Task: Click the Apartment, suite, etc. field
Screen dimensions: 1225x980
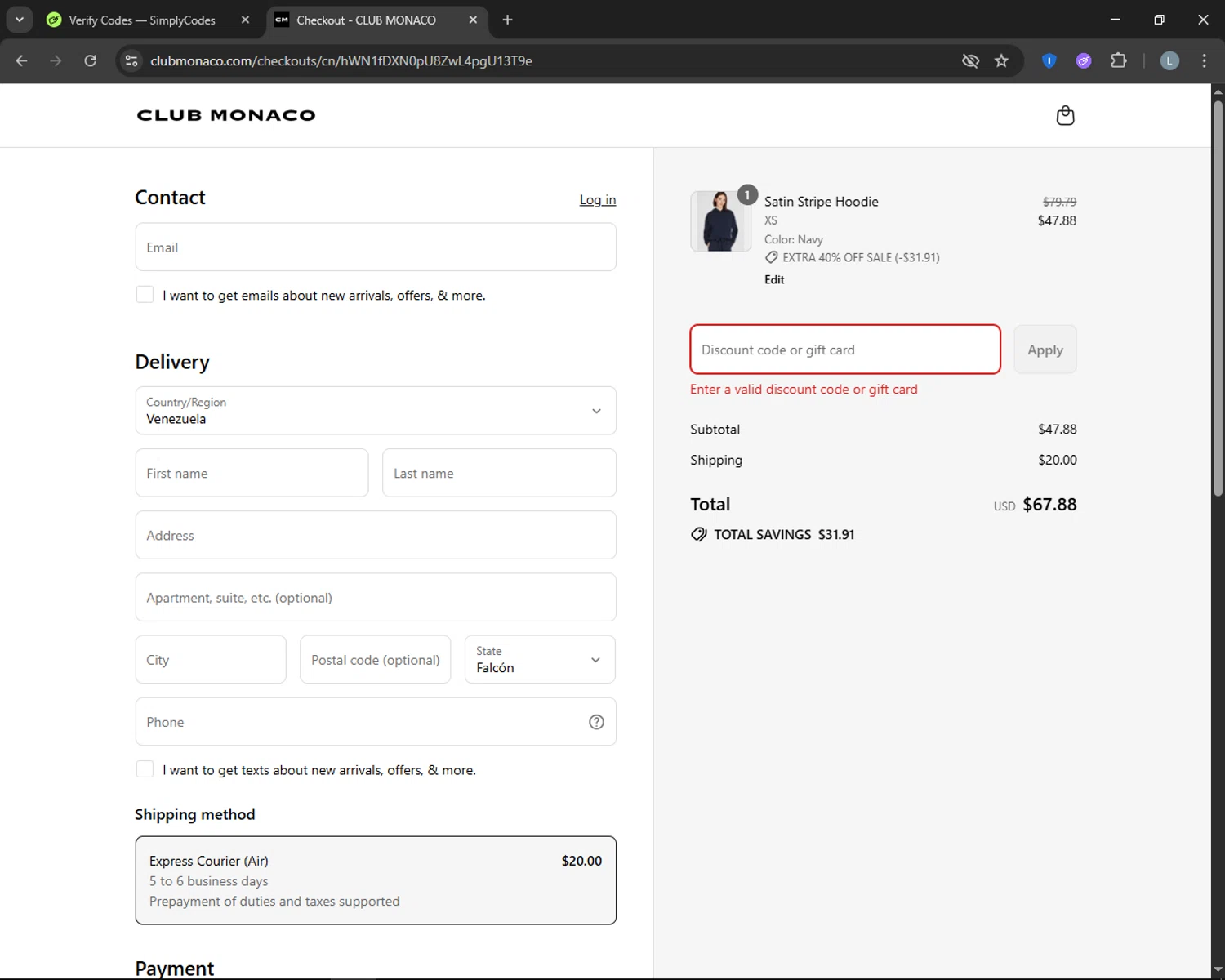Action: click(376, 597)
